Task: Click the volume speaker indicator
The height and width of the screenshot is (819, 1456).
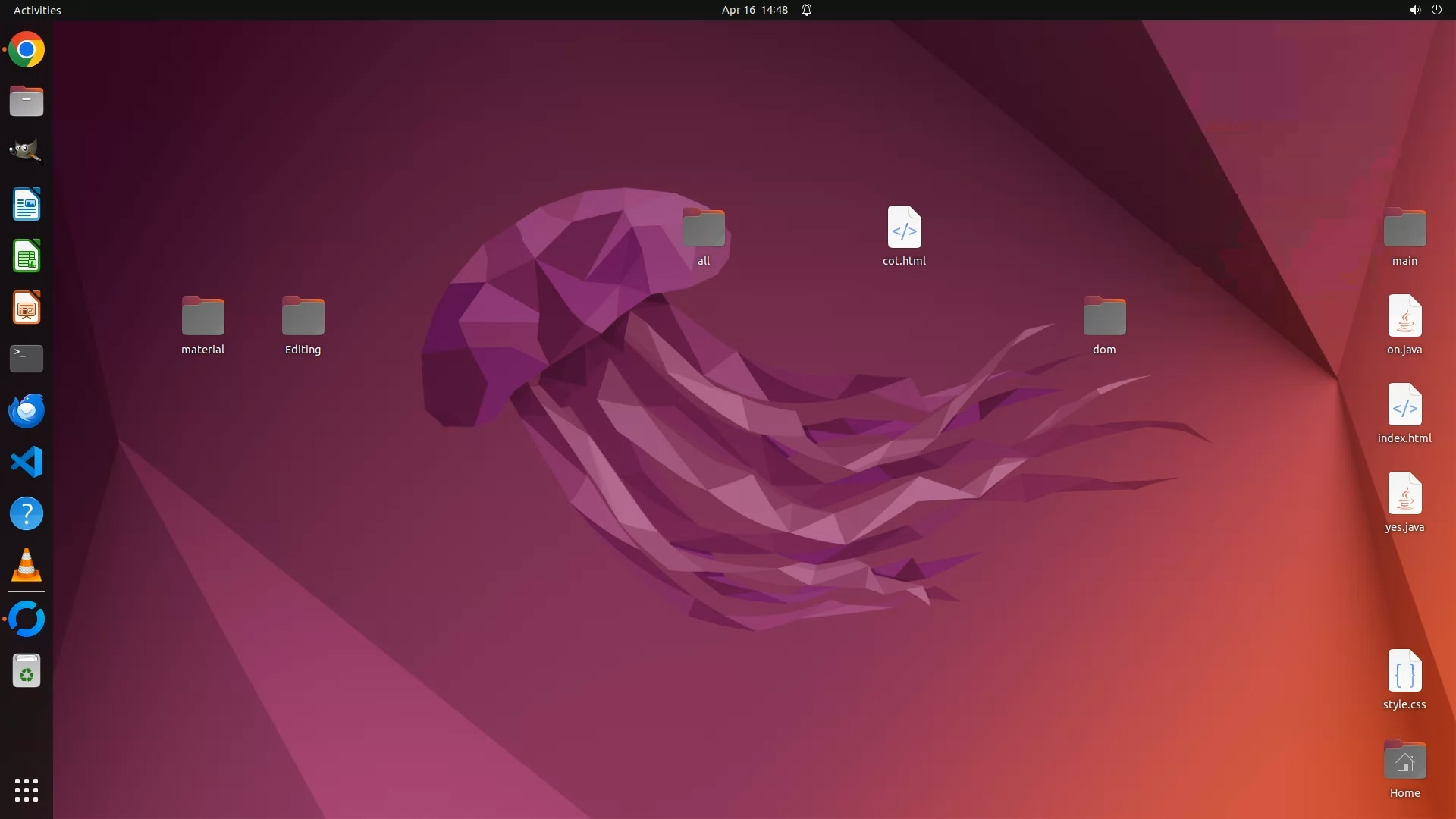Action: [1414, 10]
